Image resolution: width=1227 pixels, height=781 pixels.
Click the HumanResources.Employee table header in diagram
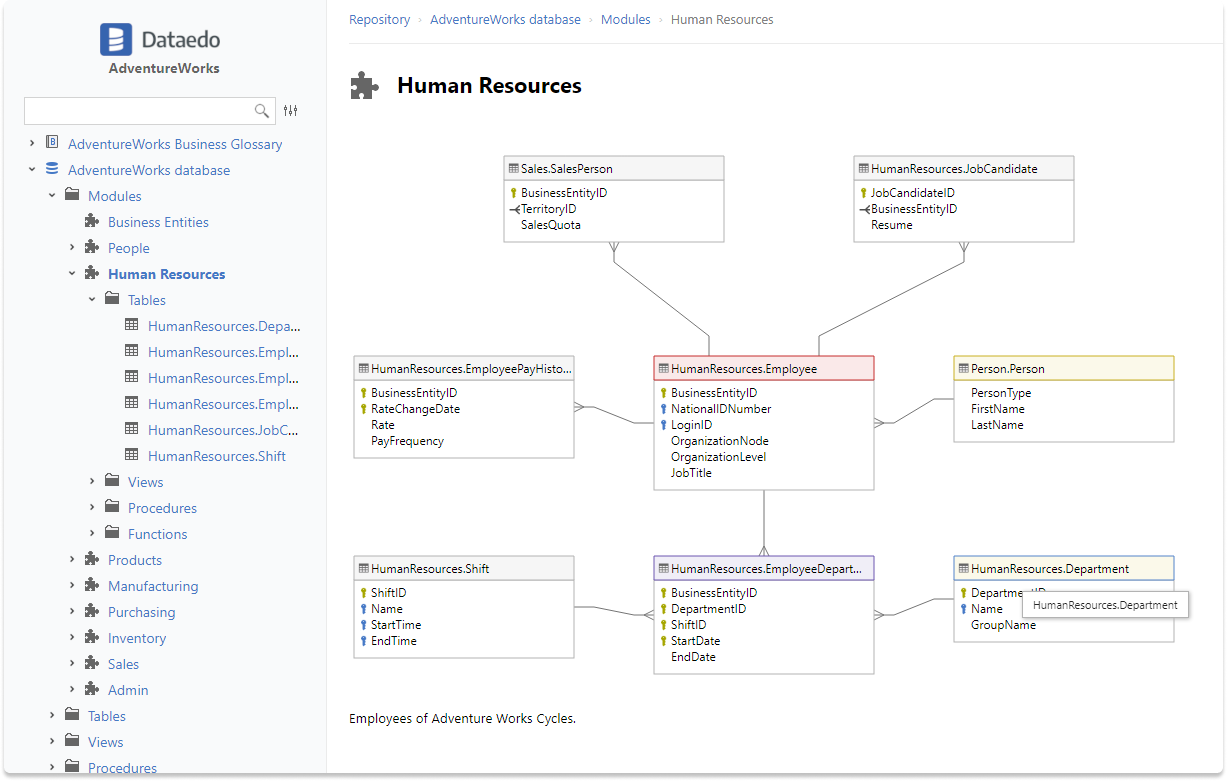pos(763,369)
